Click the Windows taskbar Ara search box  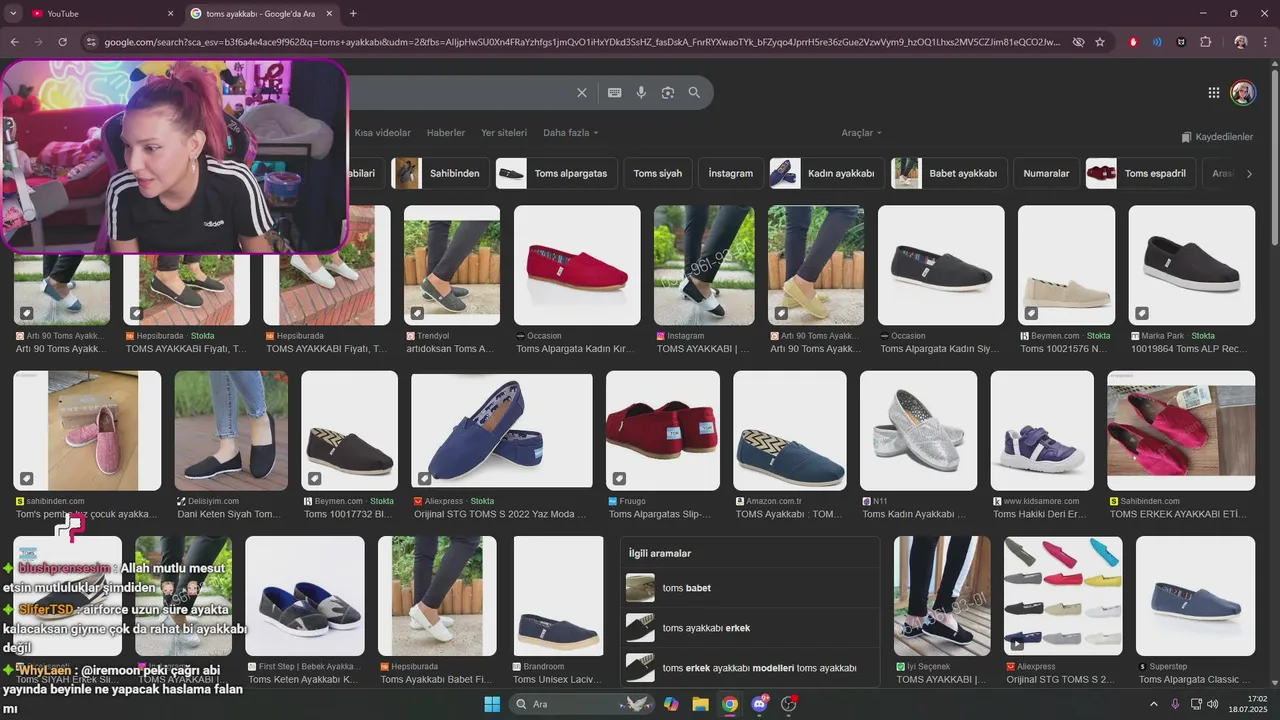(x=583, y=704)
